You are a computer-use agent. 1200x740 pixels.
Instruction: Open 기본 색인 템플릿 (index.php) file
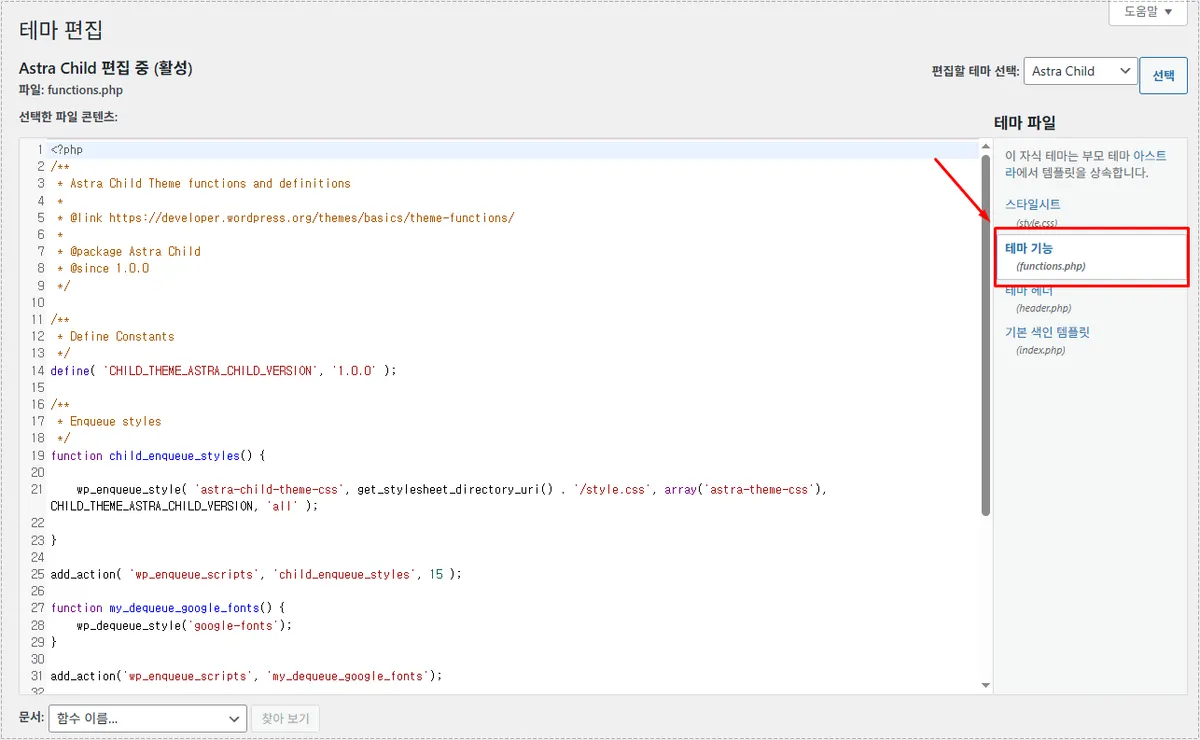click(1046, 331)
